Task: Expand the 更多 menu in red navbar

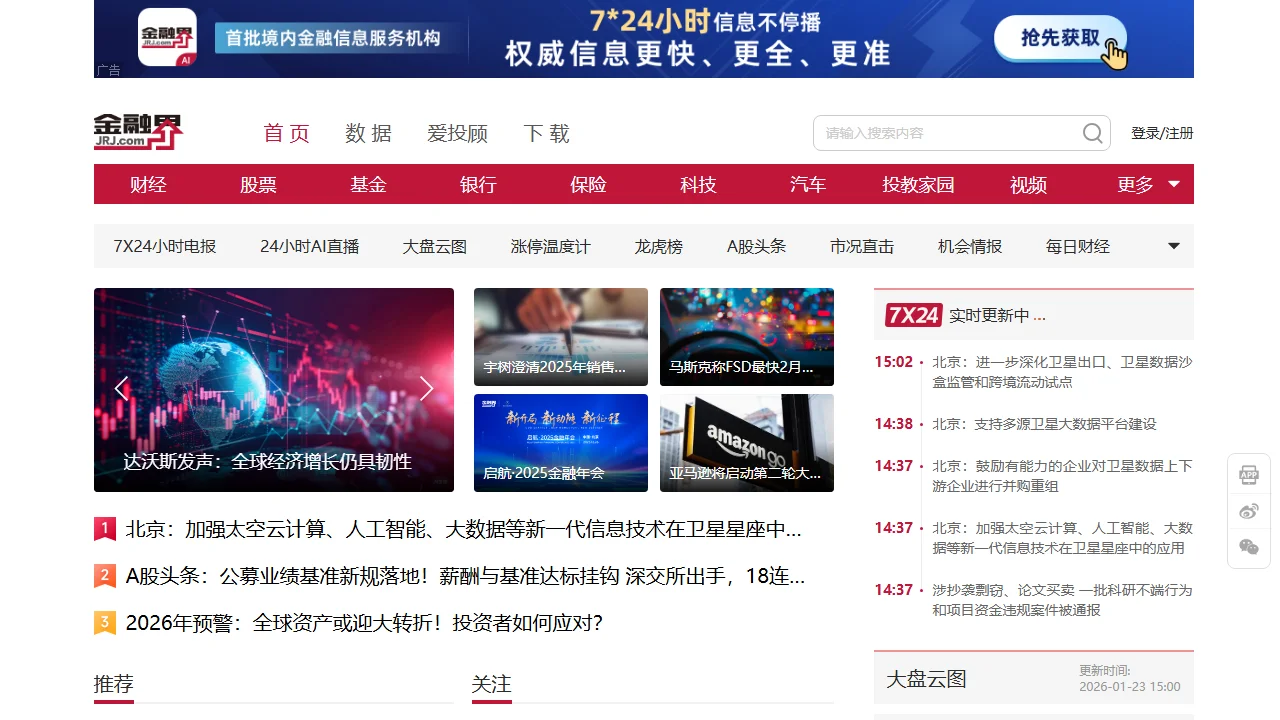Action: click(x=1148, y=185)
